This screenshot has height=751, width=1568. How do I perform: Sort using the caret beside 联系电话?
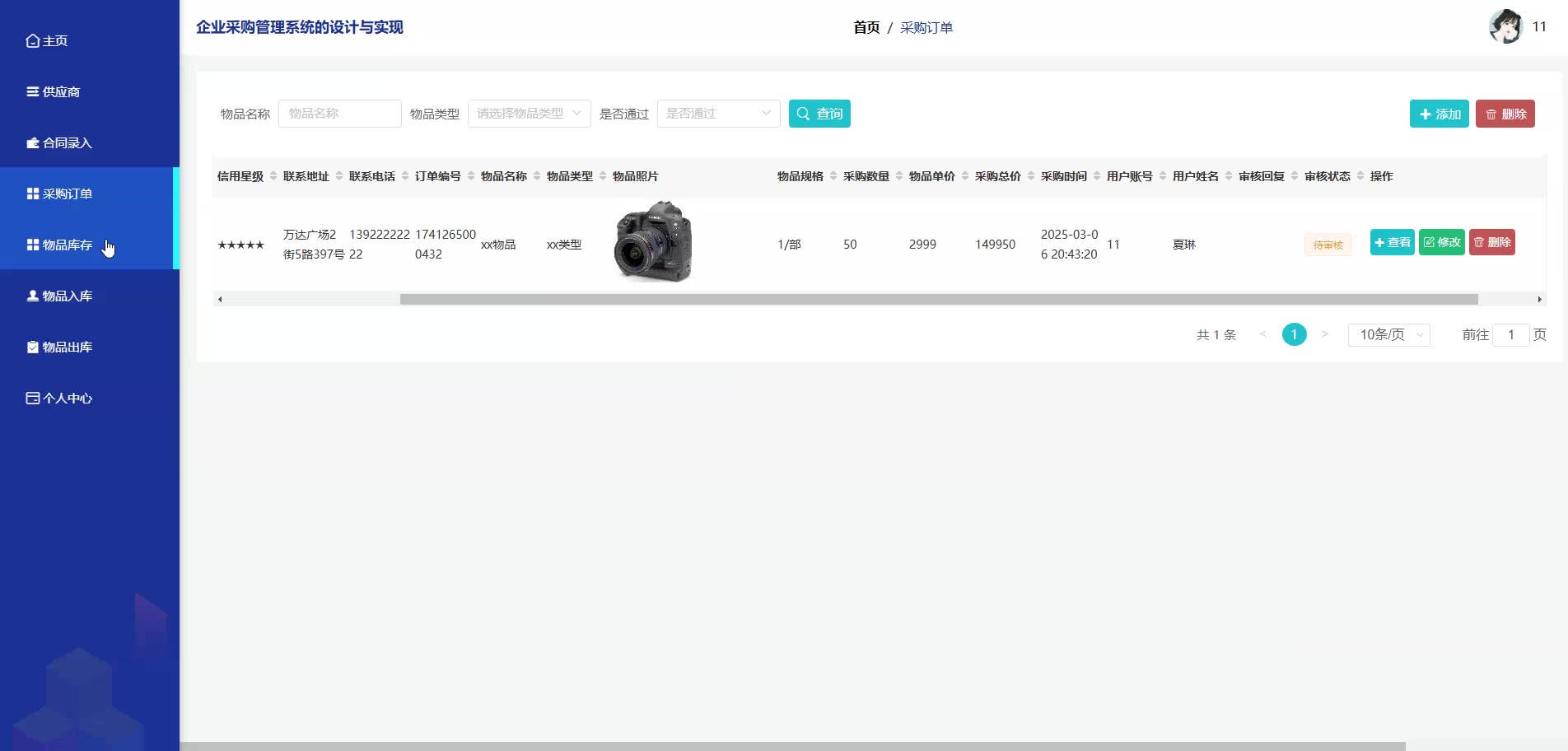[405, 176]
